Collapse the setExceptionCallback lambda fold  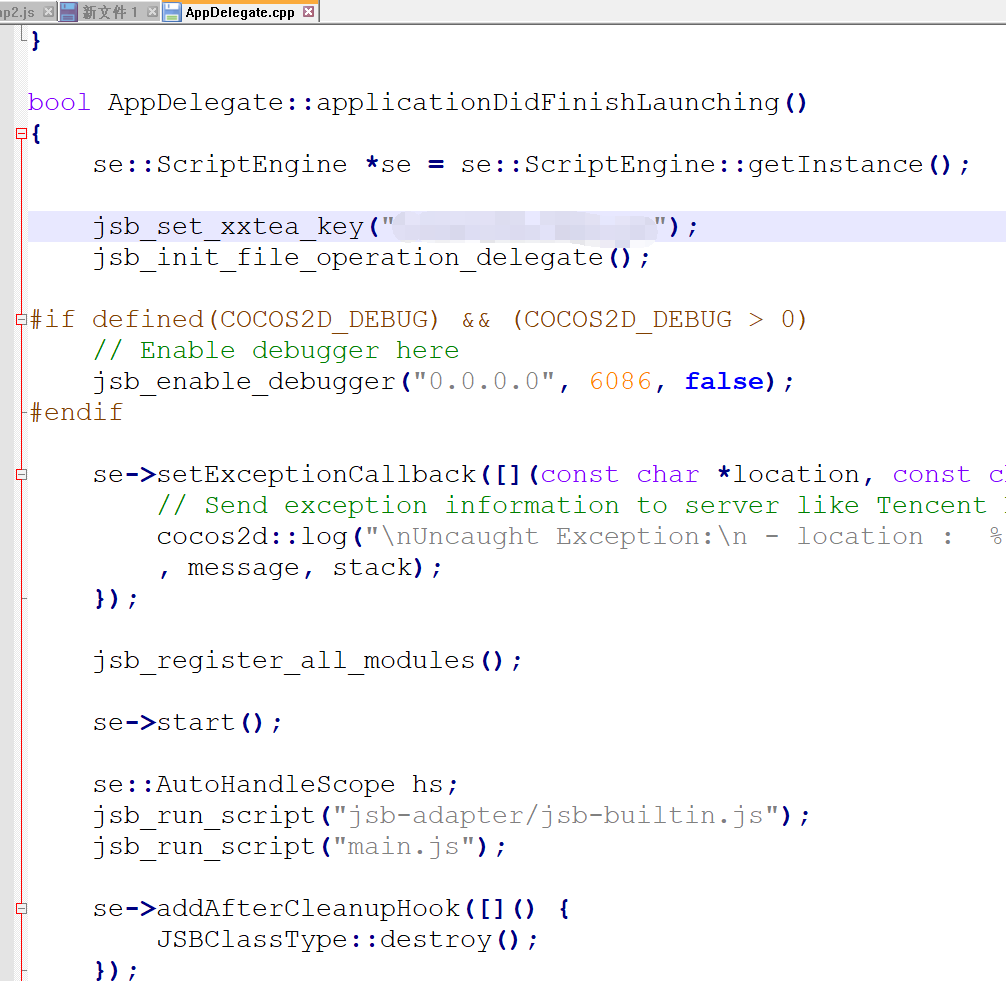click(21, 474)
